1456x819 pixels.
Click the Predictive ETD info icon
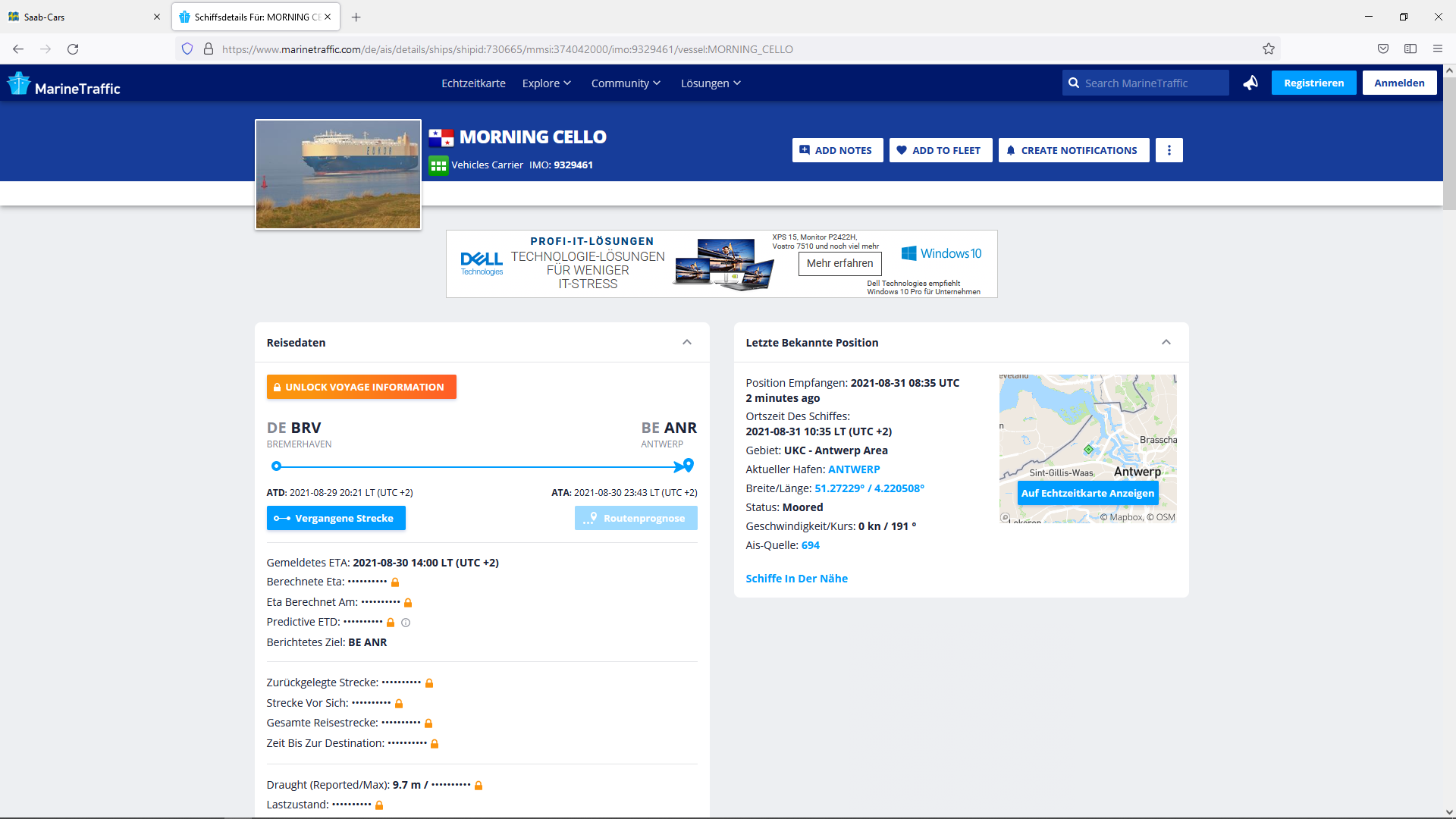(x=406, y=623)
